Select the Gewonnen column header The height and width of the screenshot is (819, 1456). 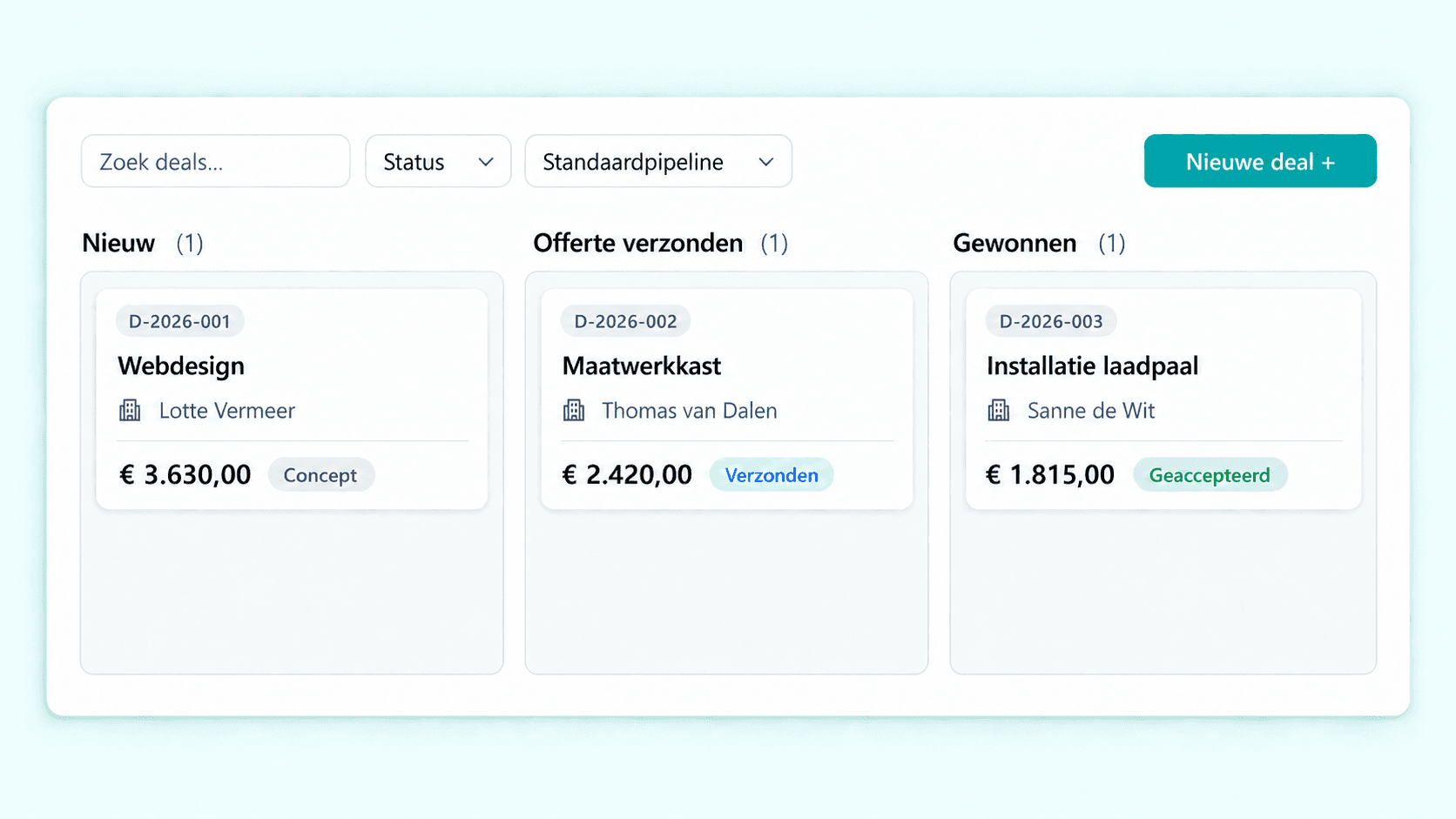[1014, 243]
